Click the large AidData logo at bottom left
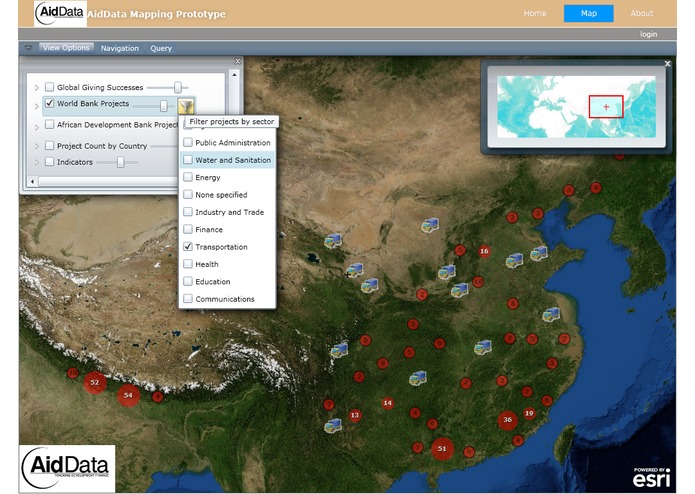Image resolution: width=695 pixels, height=494 pixels. pyautogui.click(x=67, y=469)
